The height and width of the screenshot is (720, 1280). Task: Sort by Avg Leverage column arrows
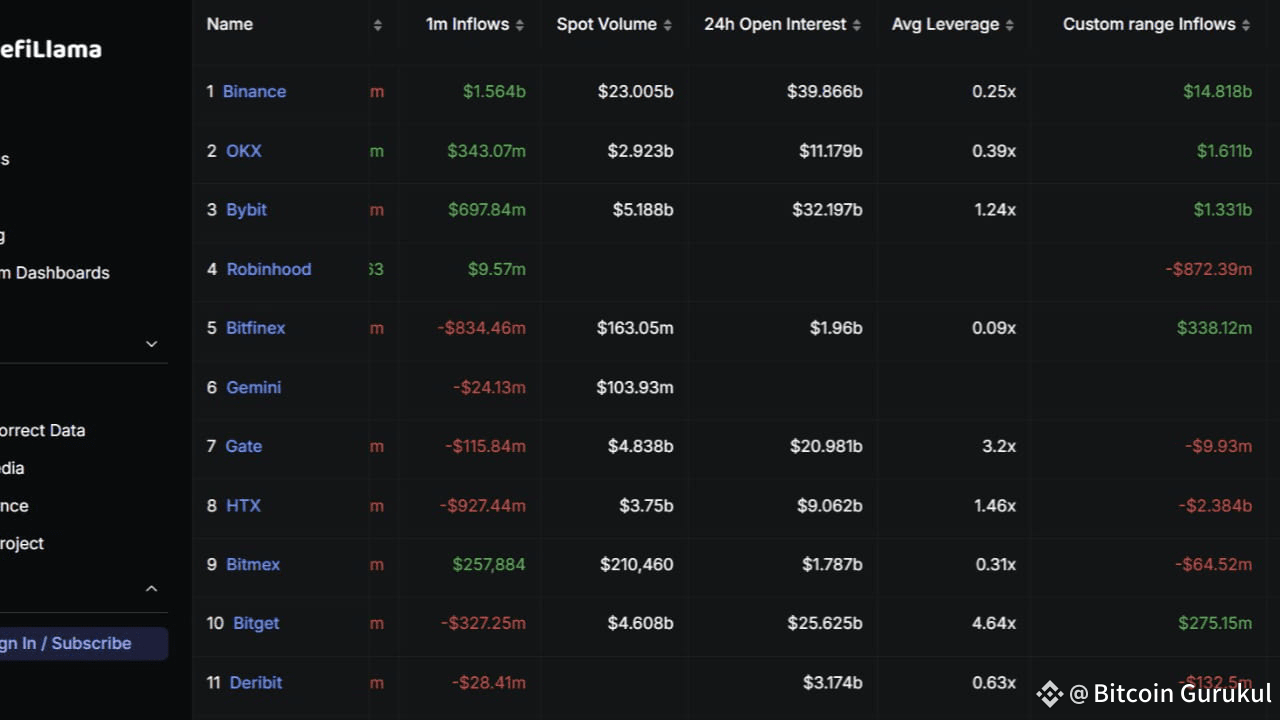pos(1009,25)
